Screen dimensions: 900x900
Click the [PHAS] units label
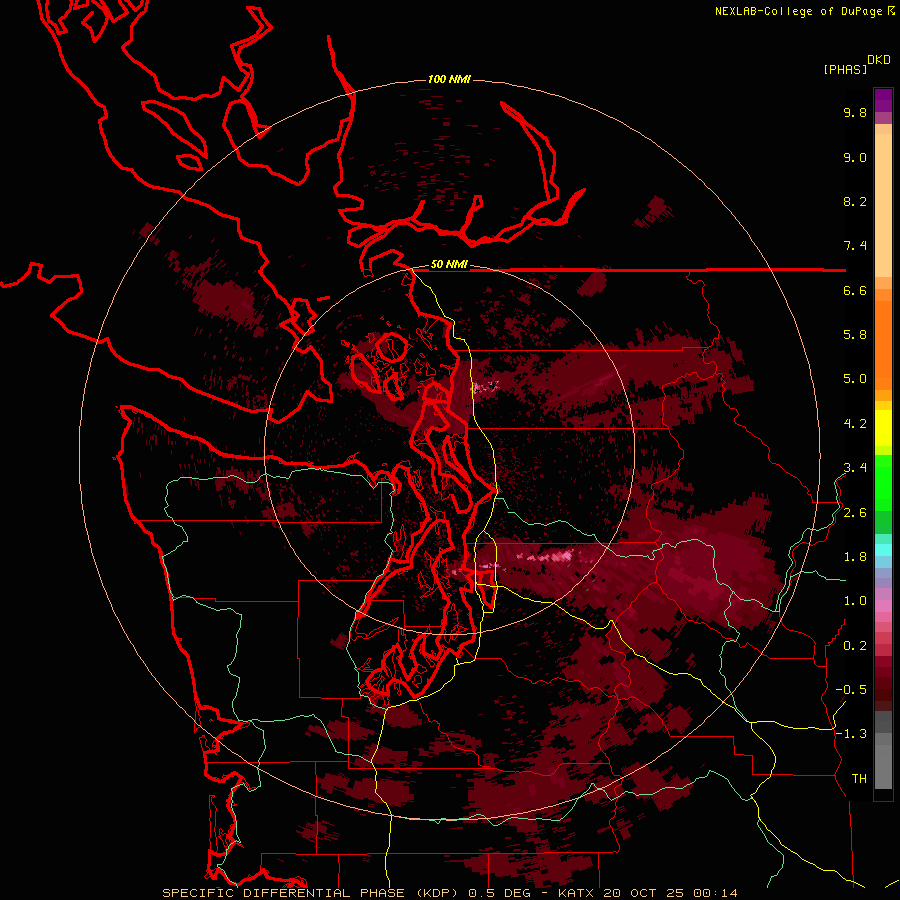click(845, 70)
